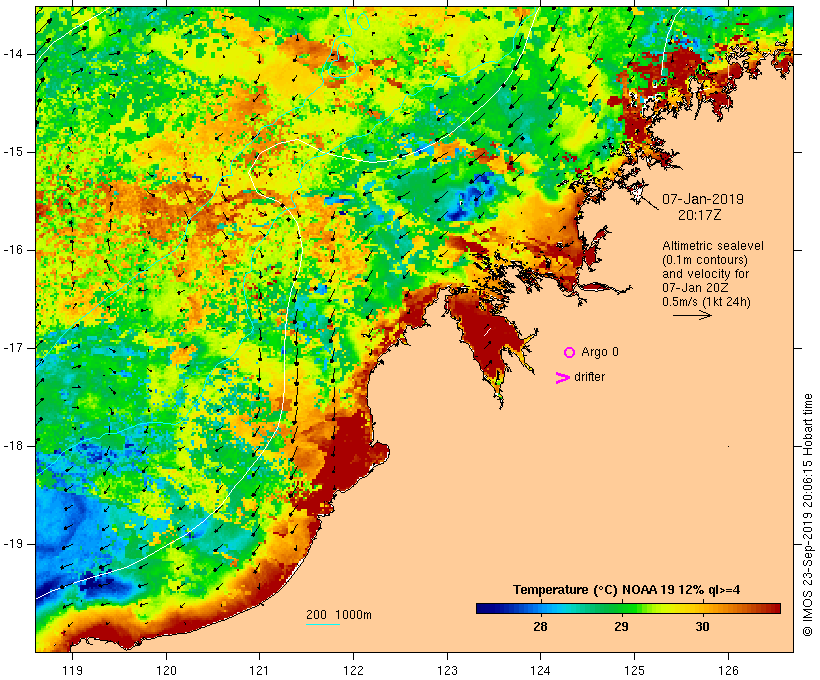Screen dimensions: 820x680
Task: Click the longitude axis label '120'
Action: pos(166,670)
